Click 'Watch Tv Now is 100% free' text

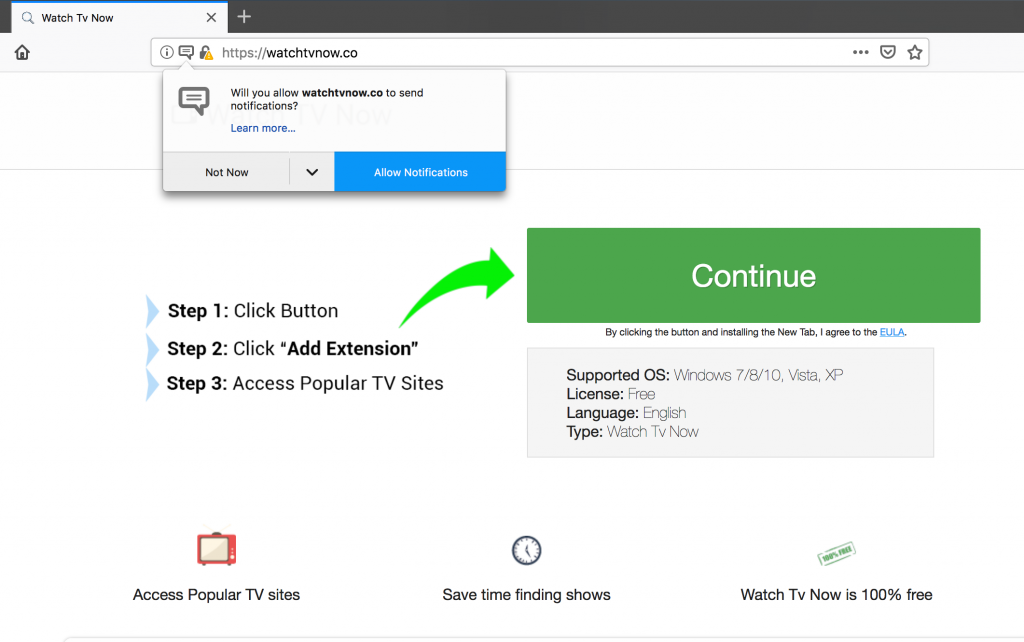(837, 595)
